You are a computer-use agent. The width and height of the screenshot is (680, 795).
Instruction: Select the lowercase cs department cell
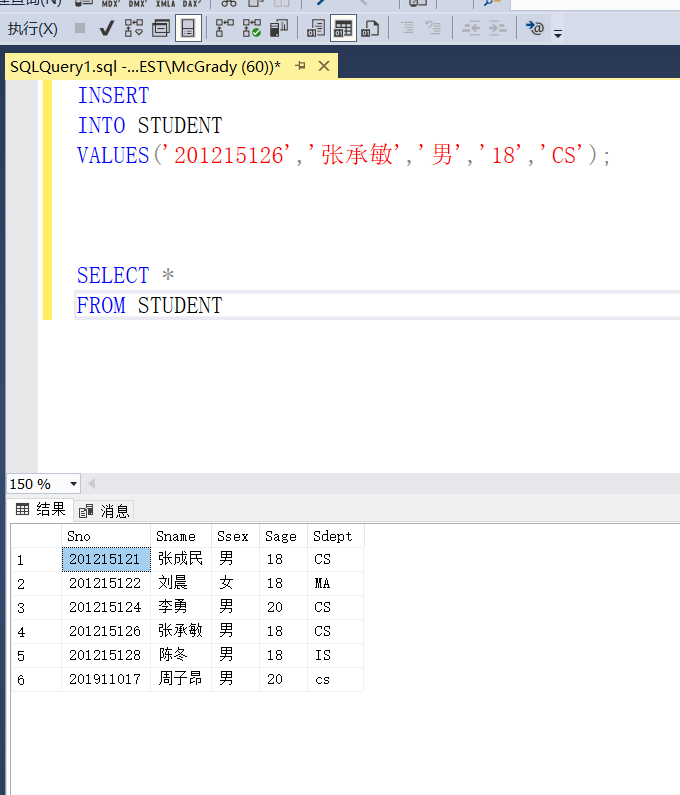click(336, 679)
